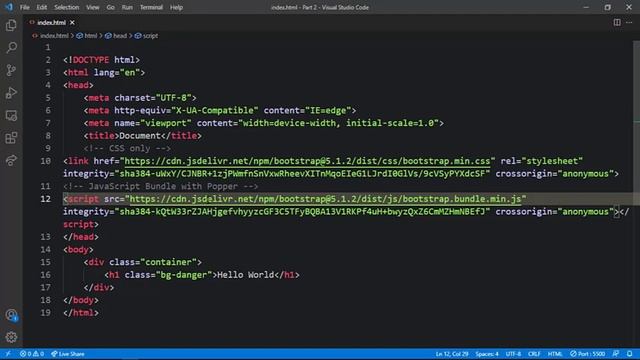Click the "UTF-8" charset value

coord(173,98)
